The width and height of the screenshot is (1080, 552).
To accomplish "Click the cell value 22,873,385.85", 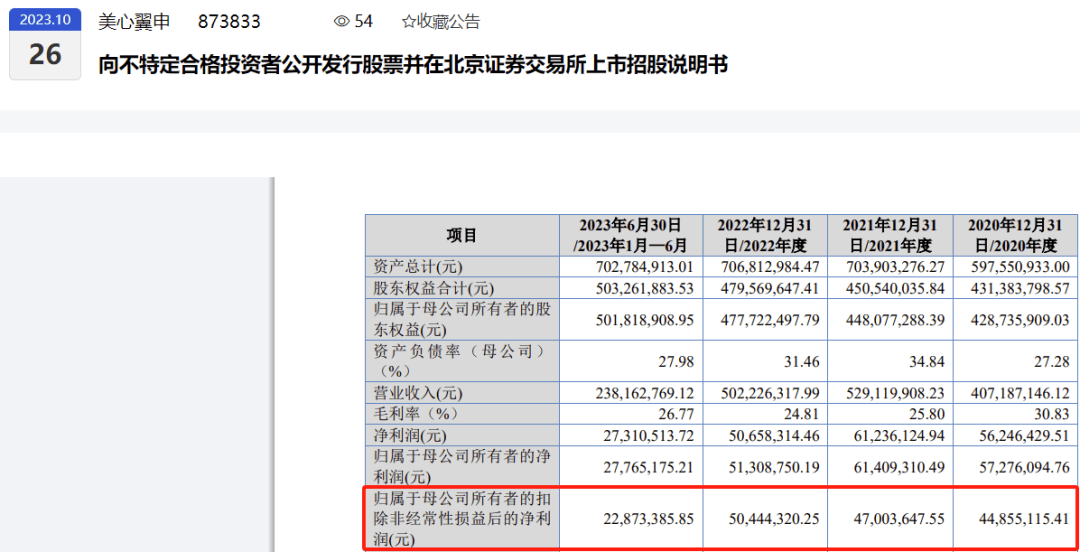I will tap(636, 518).
